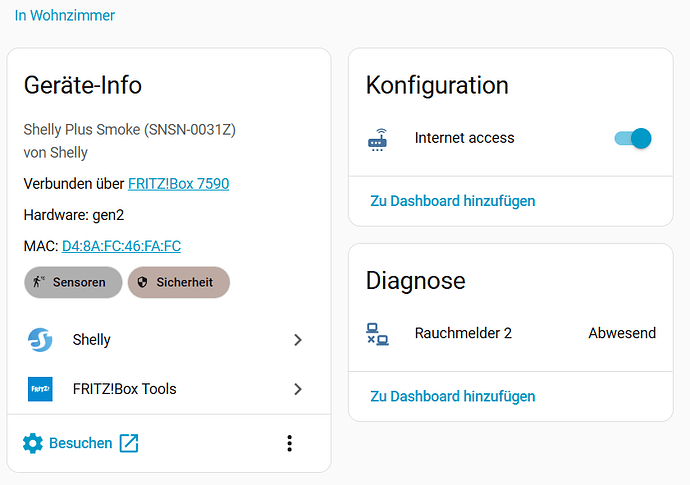Click the Geräte-Info card heading

coord(83,85)
